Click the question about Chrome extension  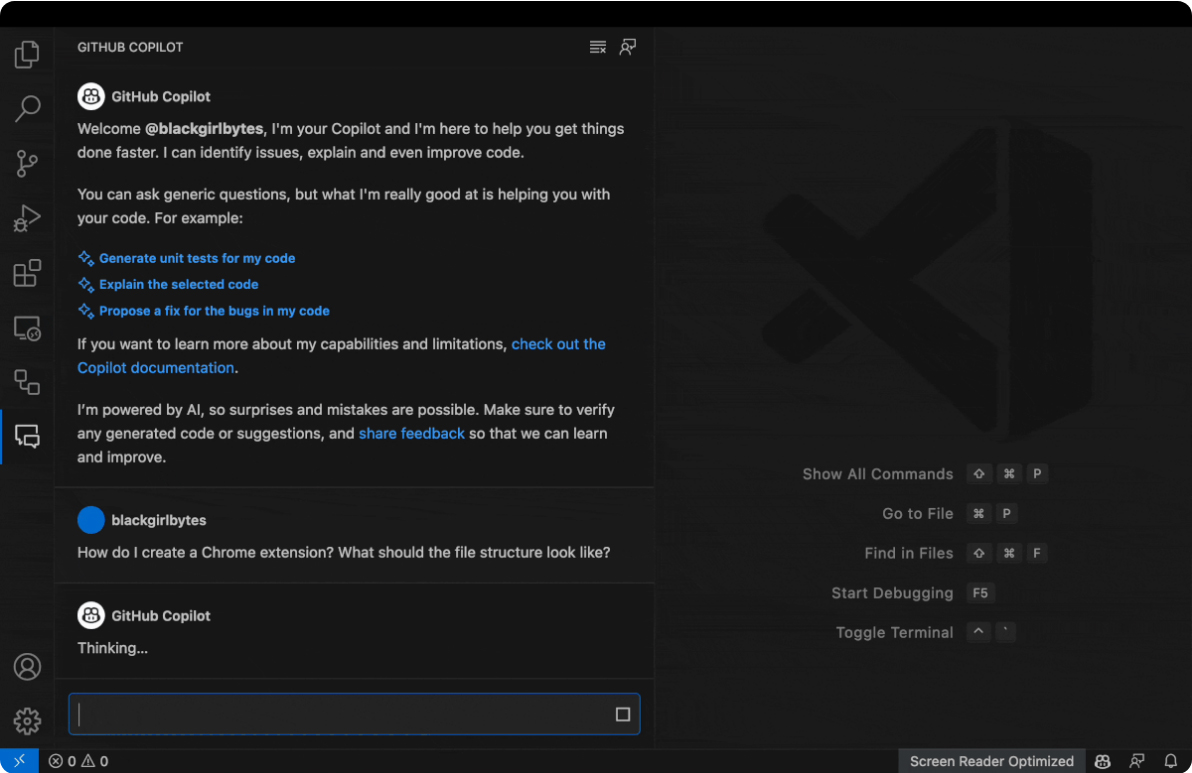click(x=344, y=553)
